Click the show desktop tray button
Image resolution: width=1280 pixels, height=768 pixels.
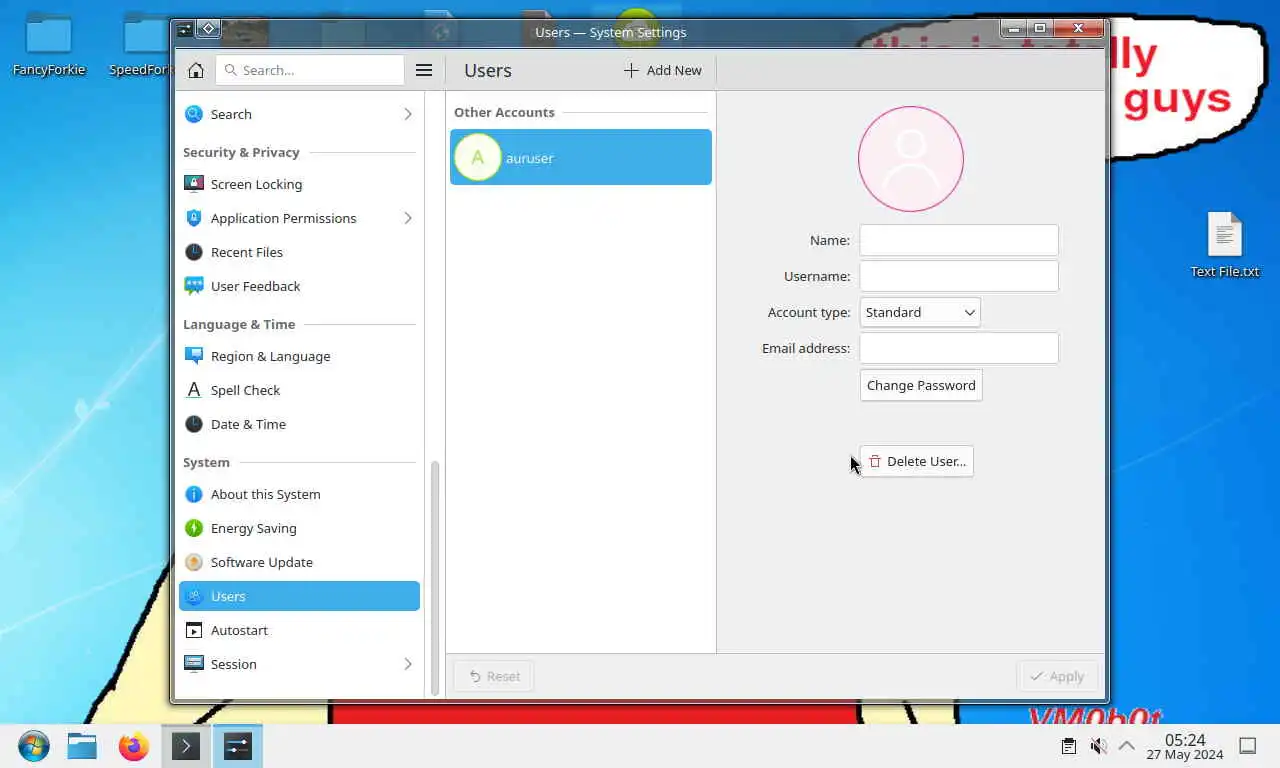coord(1248,746)
